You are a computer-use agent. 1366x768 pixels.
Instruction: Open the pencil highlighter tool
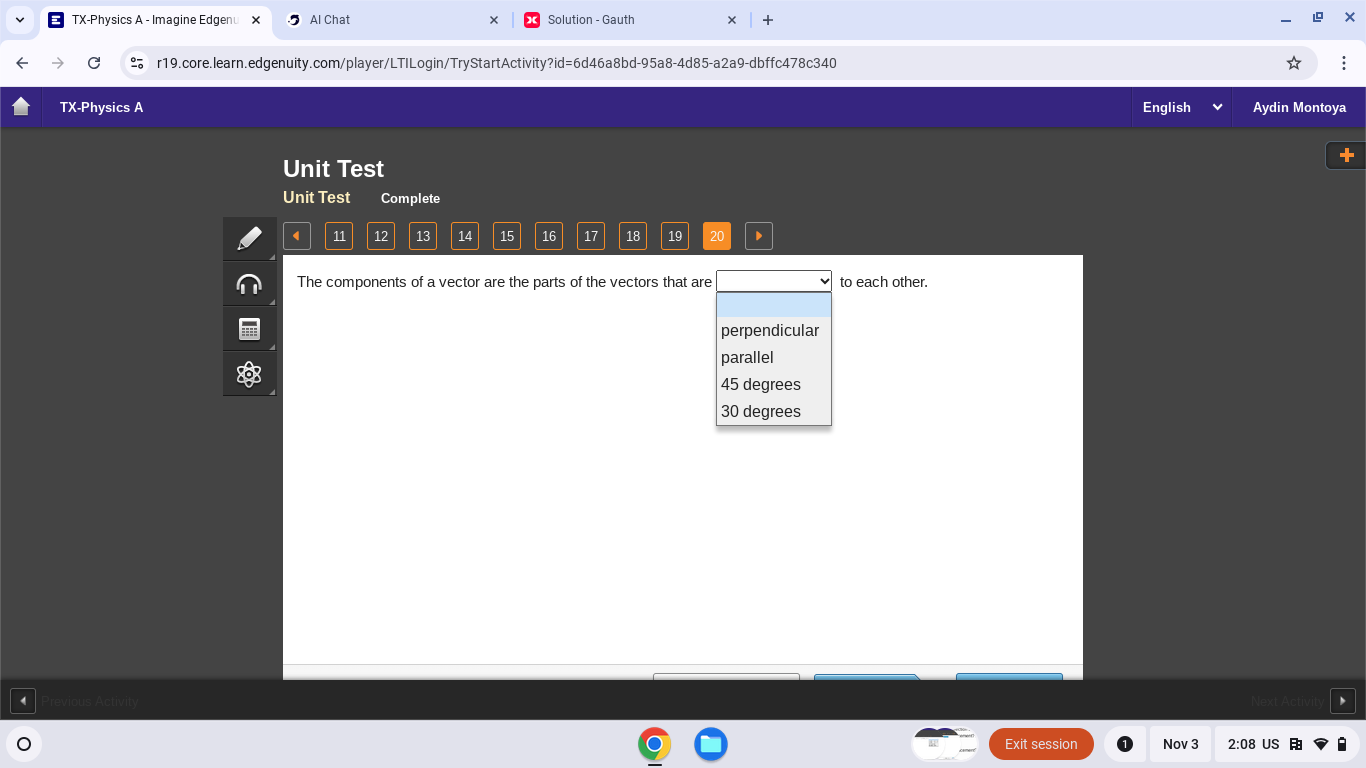coord(249,239)
